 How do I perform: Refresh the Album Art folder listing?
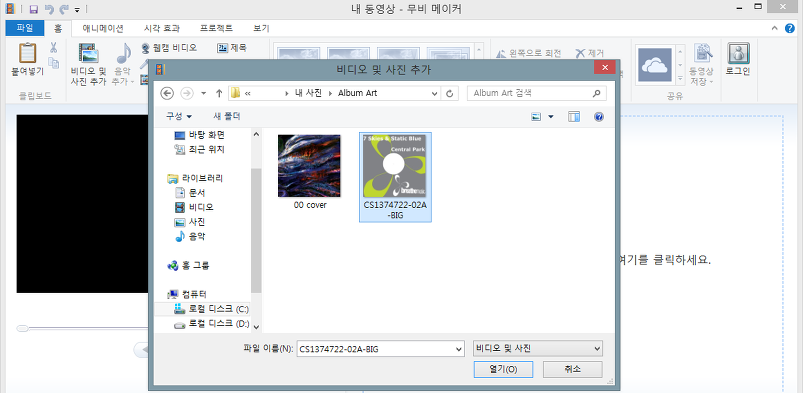(450, 93)
